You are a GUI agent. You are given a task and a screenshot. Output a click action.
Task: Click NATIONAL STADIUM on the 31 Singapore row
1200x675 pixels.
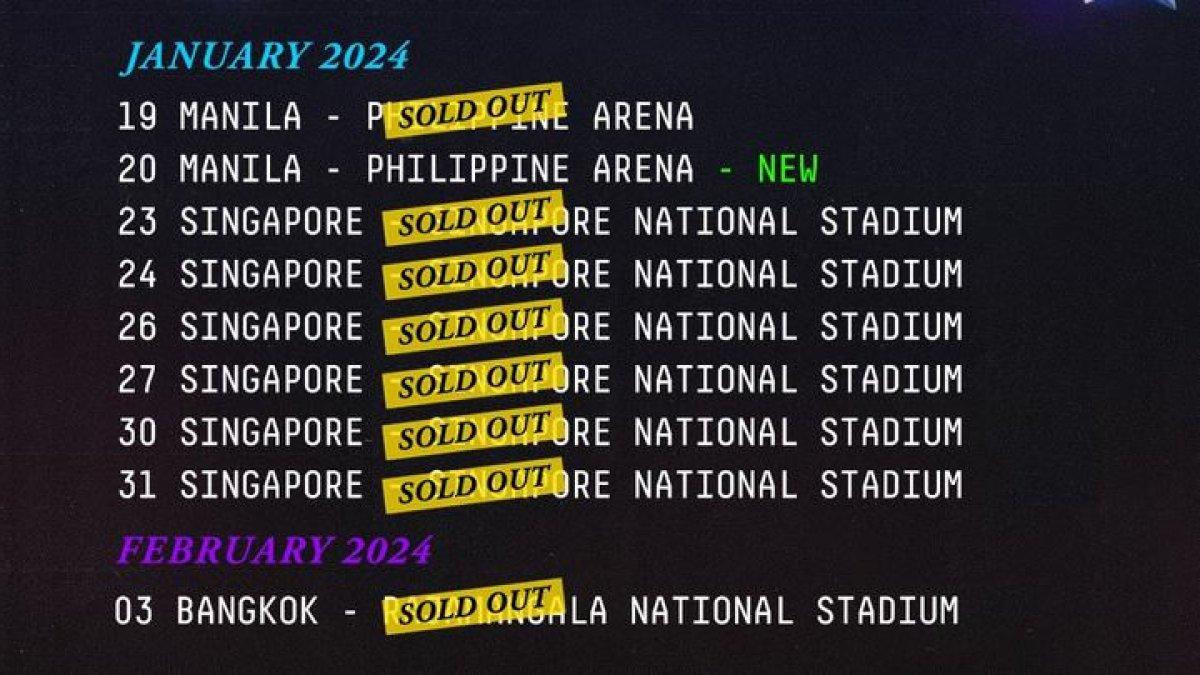797,485
